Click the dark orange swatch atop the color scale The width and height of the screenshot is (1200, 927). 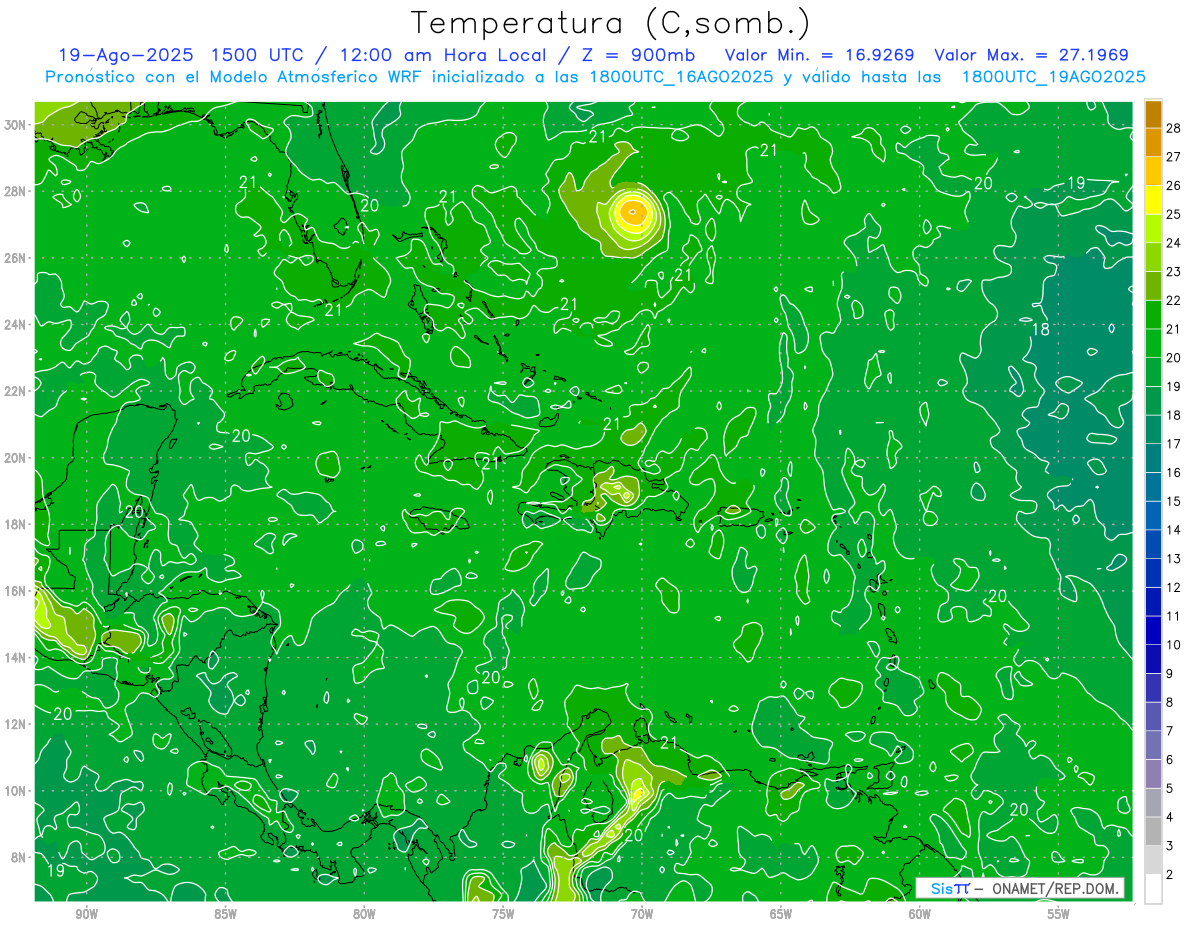coord(1153,113)
